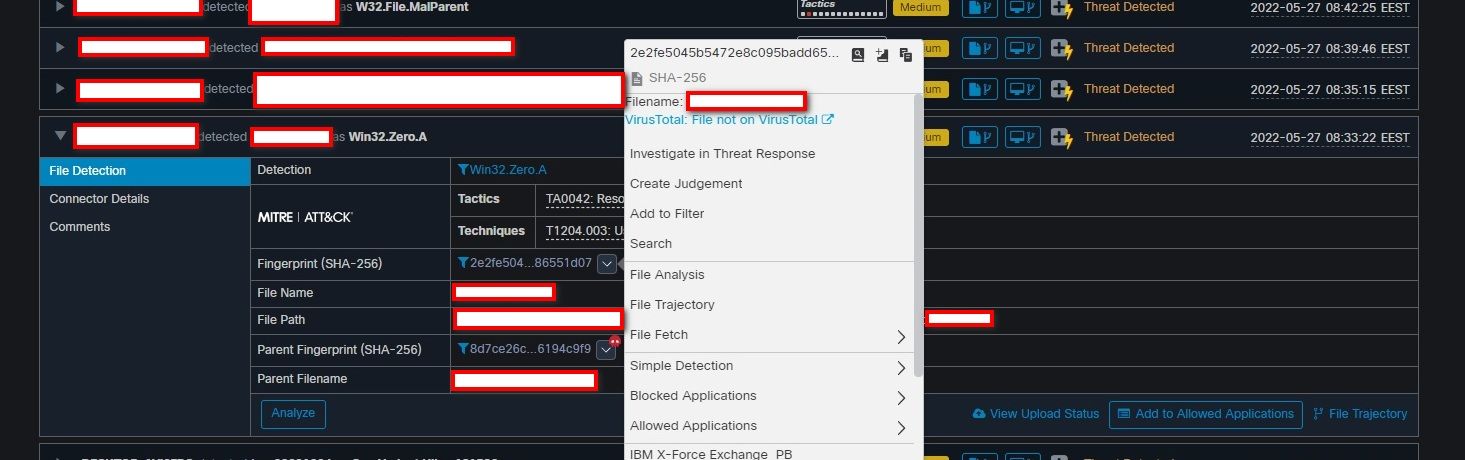The height and width of the screenshot is (460, 1465).
Task: Open dropdown next to parent fingerprint 8d7ce26c
Action: [x=606, y=349]
